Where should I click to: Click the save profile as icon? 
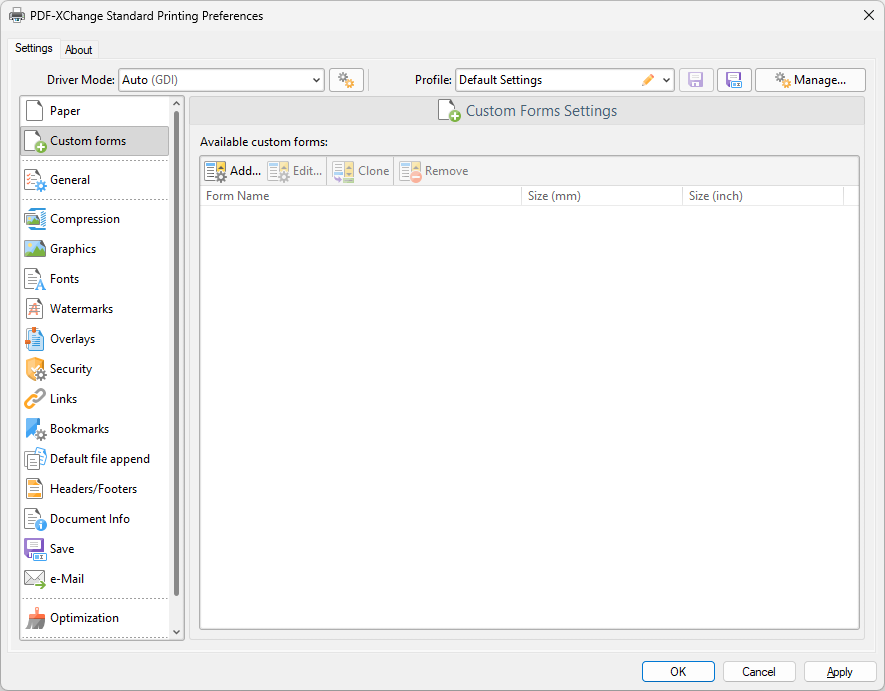[x=734, y=80]
